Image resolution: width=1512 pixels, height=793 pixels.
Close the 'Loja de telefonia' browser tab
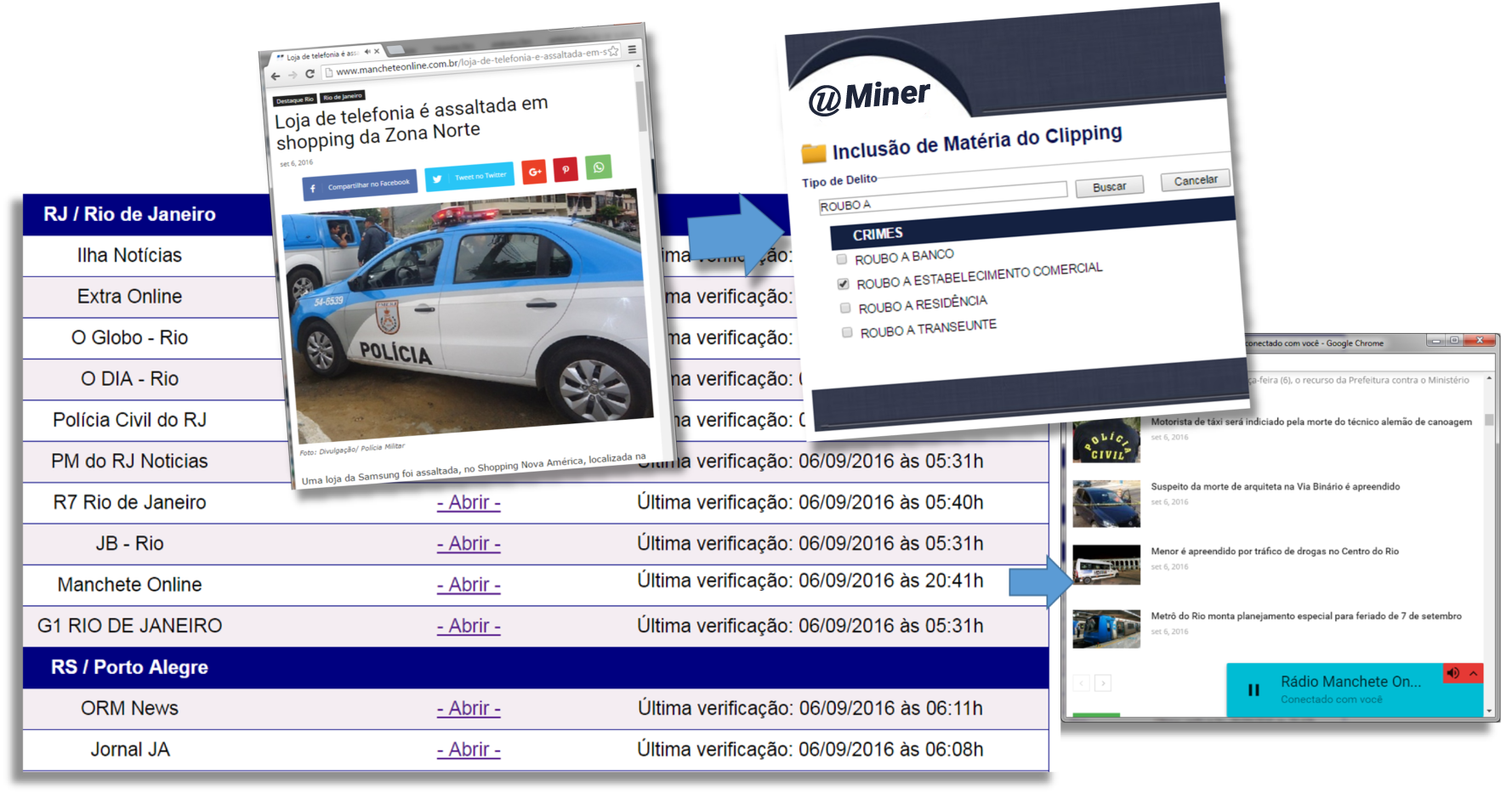(377, 51)
